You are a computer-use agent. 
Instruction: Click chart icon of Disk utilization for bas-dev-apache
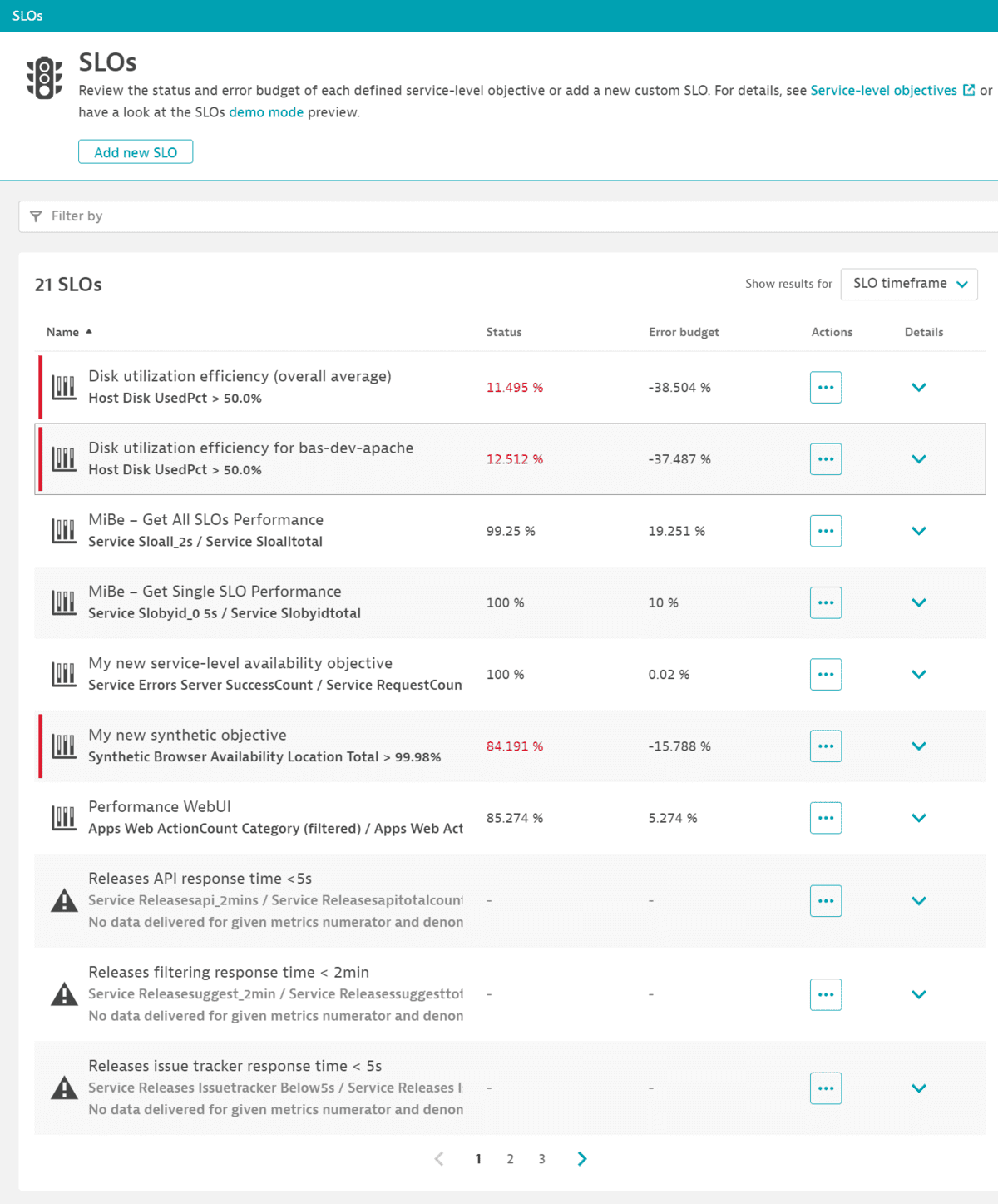click(64, 458)
